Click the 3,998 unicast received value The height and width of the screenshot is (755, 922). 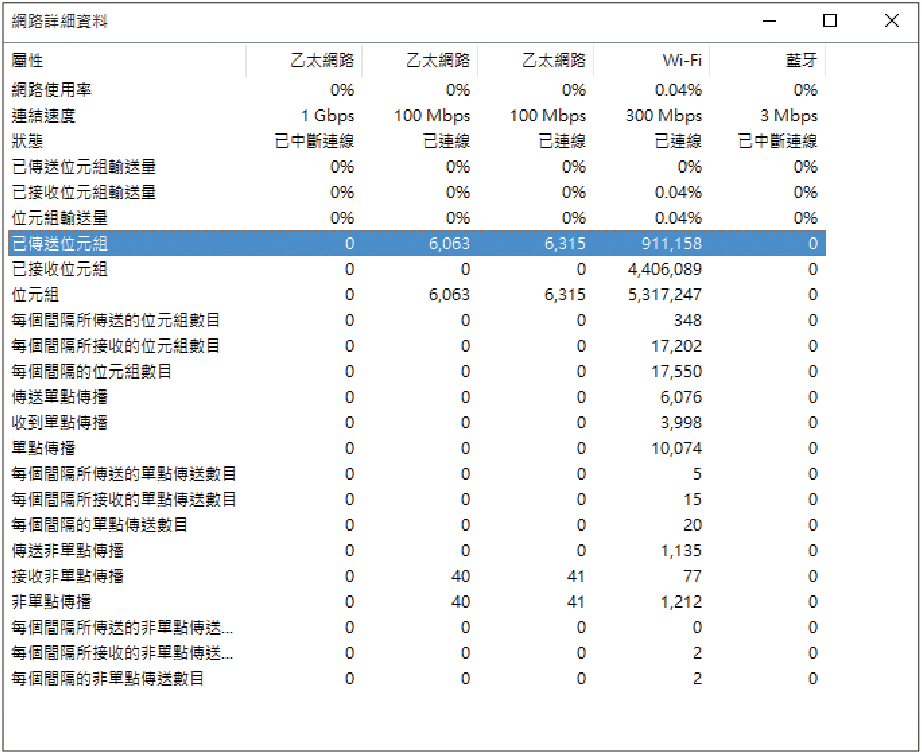coord(681,423)
